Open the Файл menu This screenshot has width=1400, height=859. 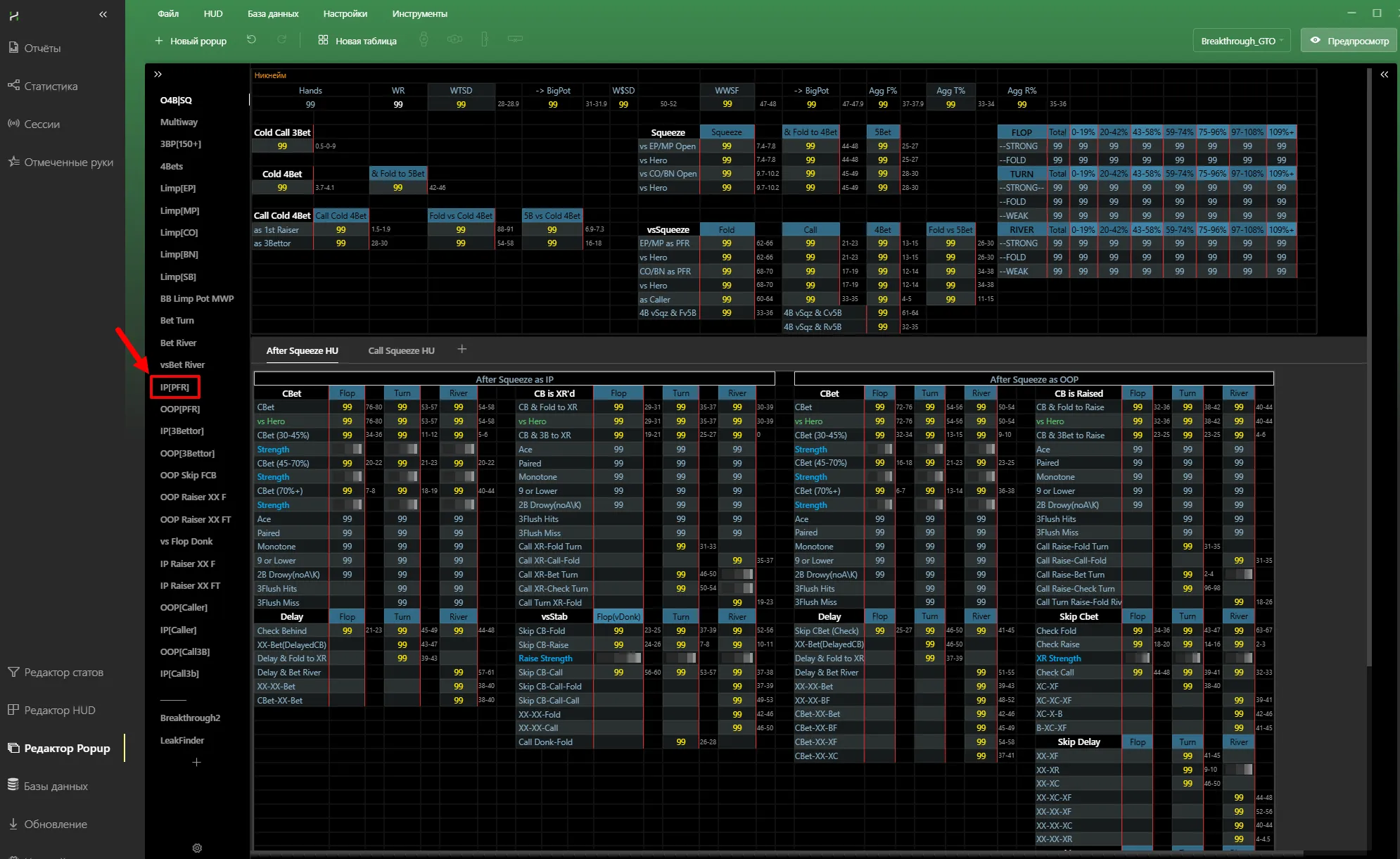tap(168, 13)
